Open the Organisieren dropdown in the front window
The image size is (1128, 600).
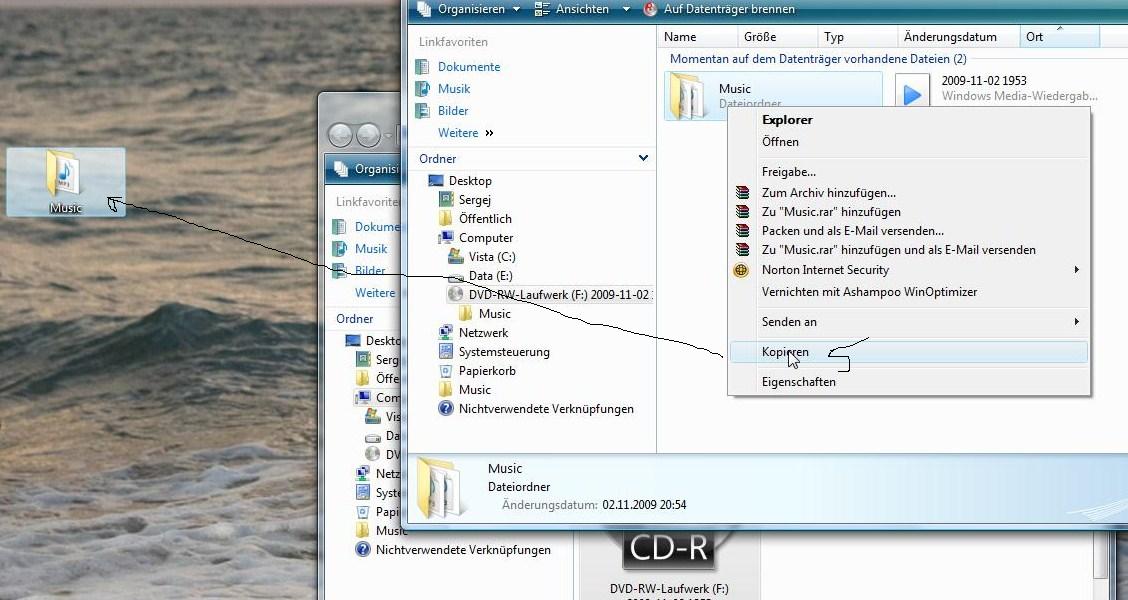tap(478, 9)
